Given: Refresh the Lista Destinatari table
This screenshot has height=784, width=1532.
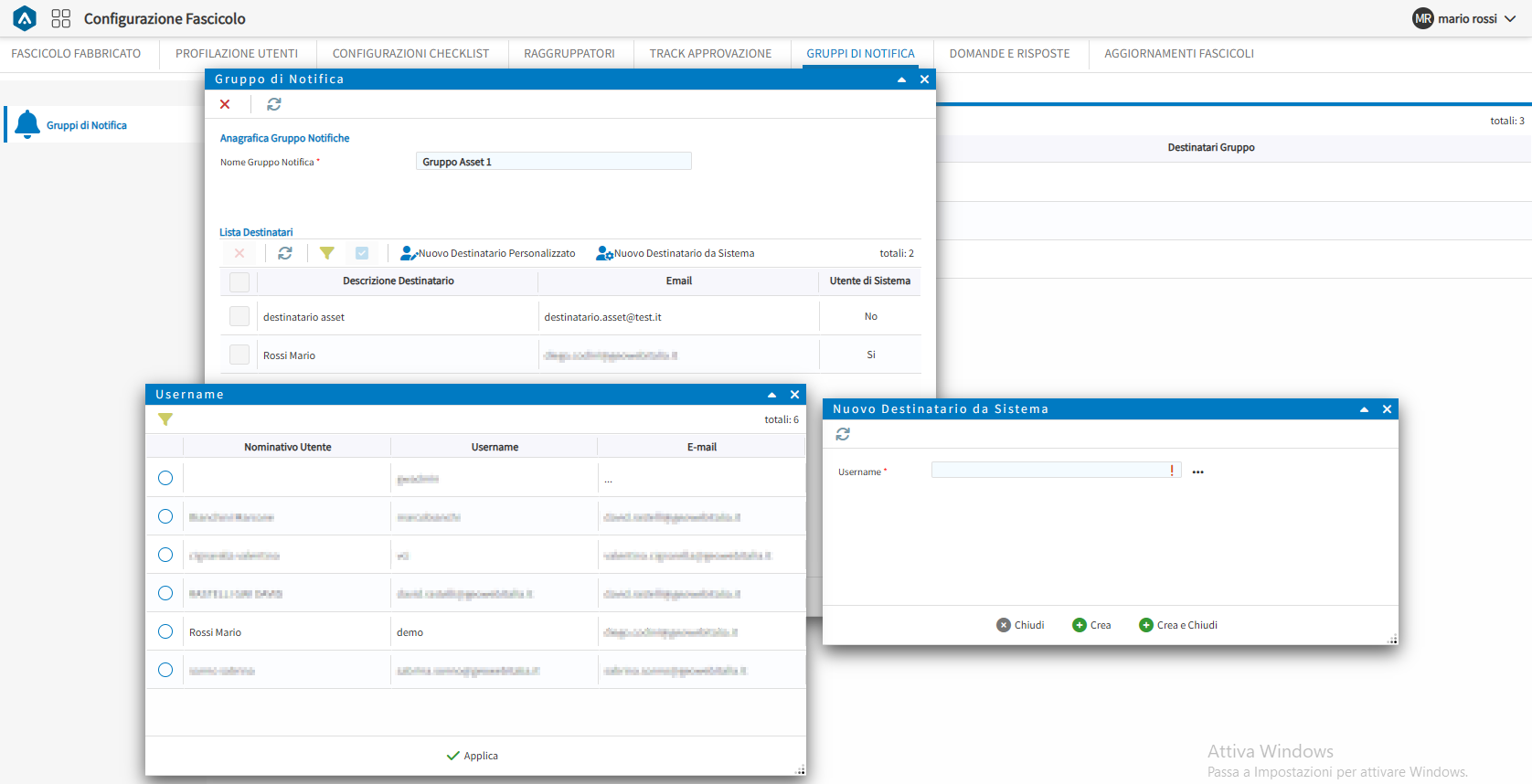Looking at the screenshot, I should tap(285, 253).
